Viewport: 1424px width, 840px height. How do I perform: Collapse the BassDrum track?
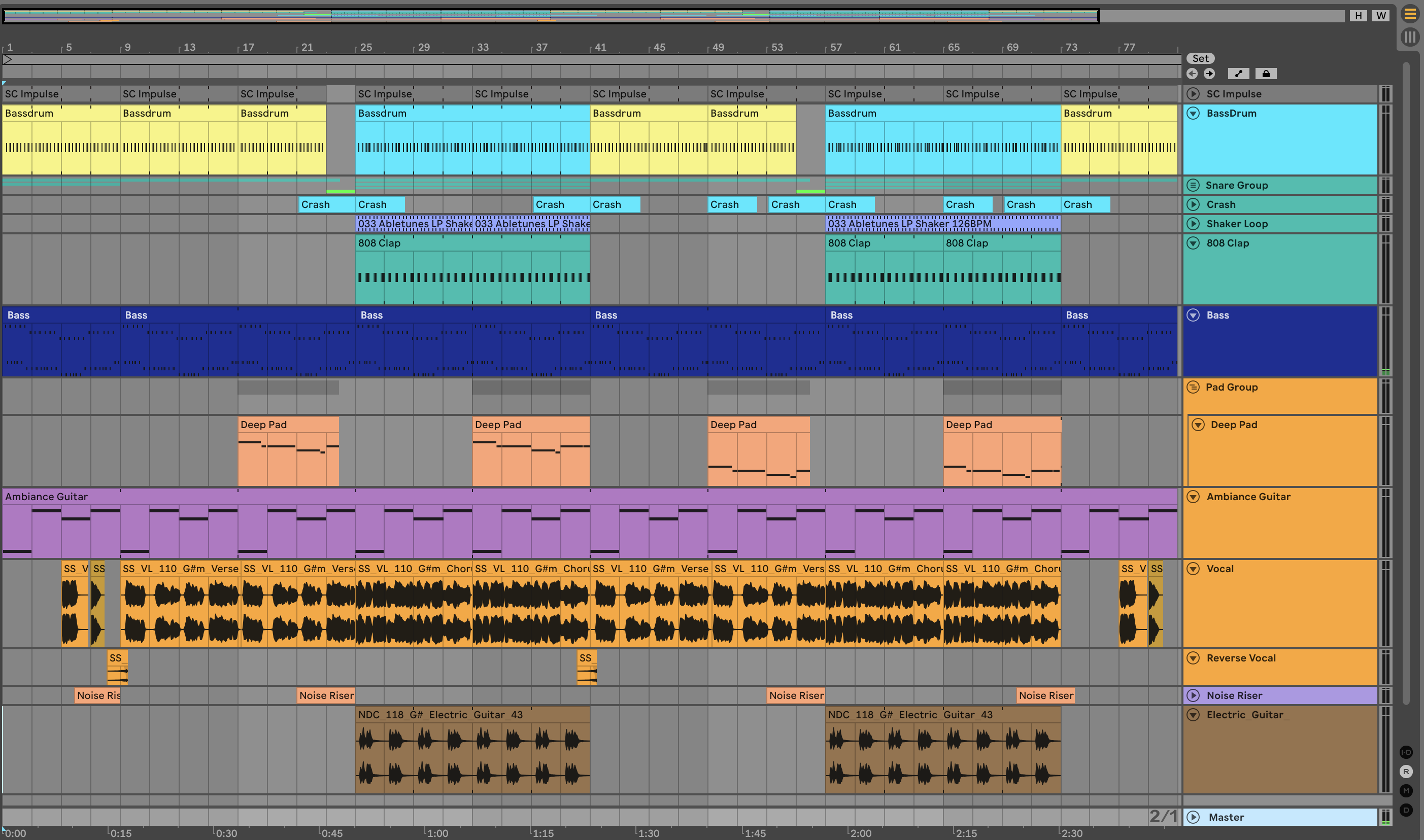coord(1193,113)
